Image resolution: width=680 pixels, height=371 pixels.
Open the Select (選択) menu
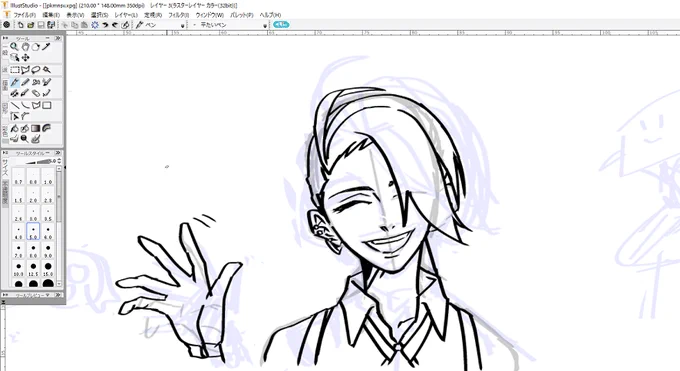(99, 15)
